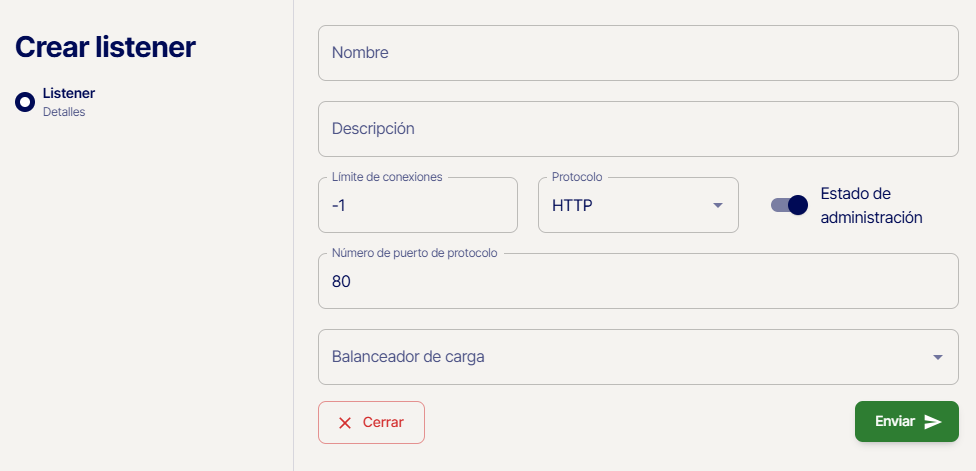The image size is (976, 471).
Task: Toggle the Estado de administración switch
Action: pyautogui.click(x=789, y=205)
